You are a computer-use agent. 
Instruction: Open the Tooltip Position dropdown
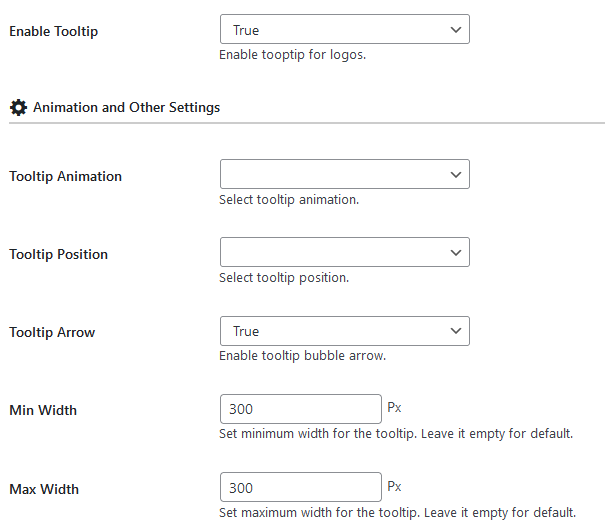[x=344, y=253]
